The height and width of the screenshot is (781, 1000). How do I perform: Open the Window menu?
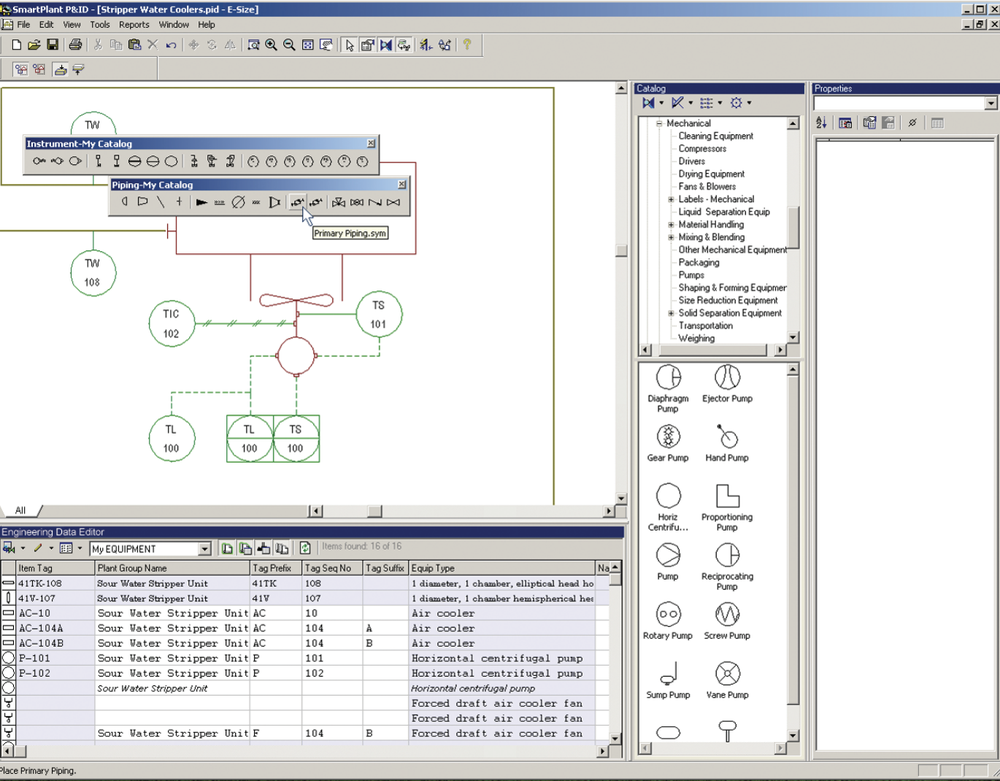(173, 25)
